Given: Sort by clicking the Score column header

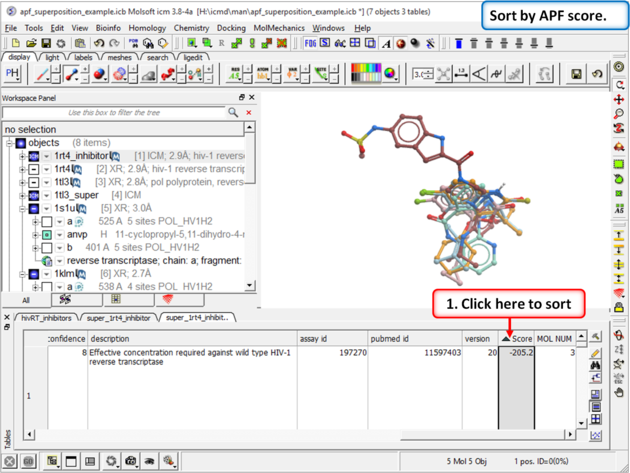Looking at the screenshot, I should (517, 339).
